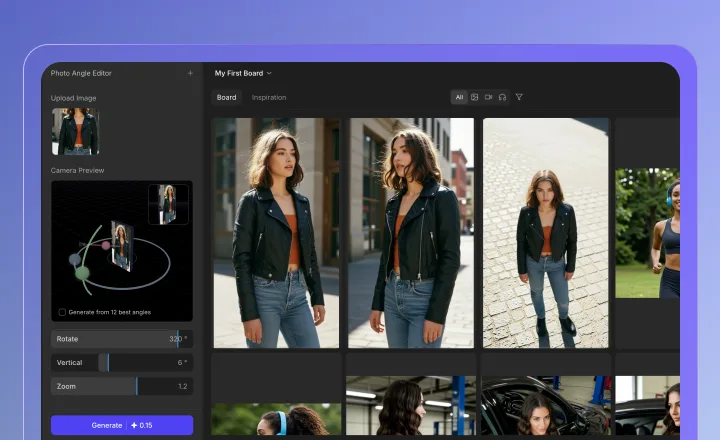This screenshot has height=440, width=720.
Task: Select the purple-gray camera handle in preview
Action: pyautogui.click(x=74, y=260)
